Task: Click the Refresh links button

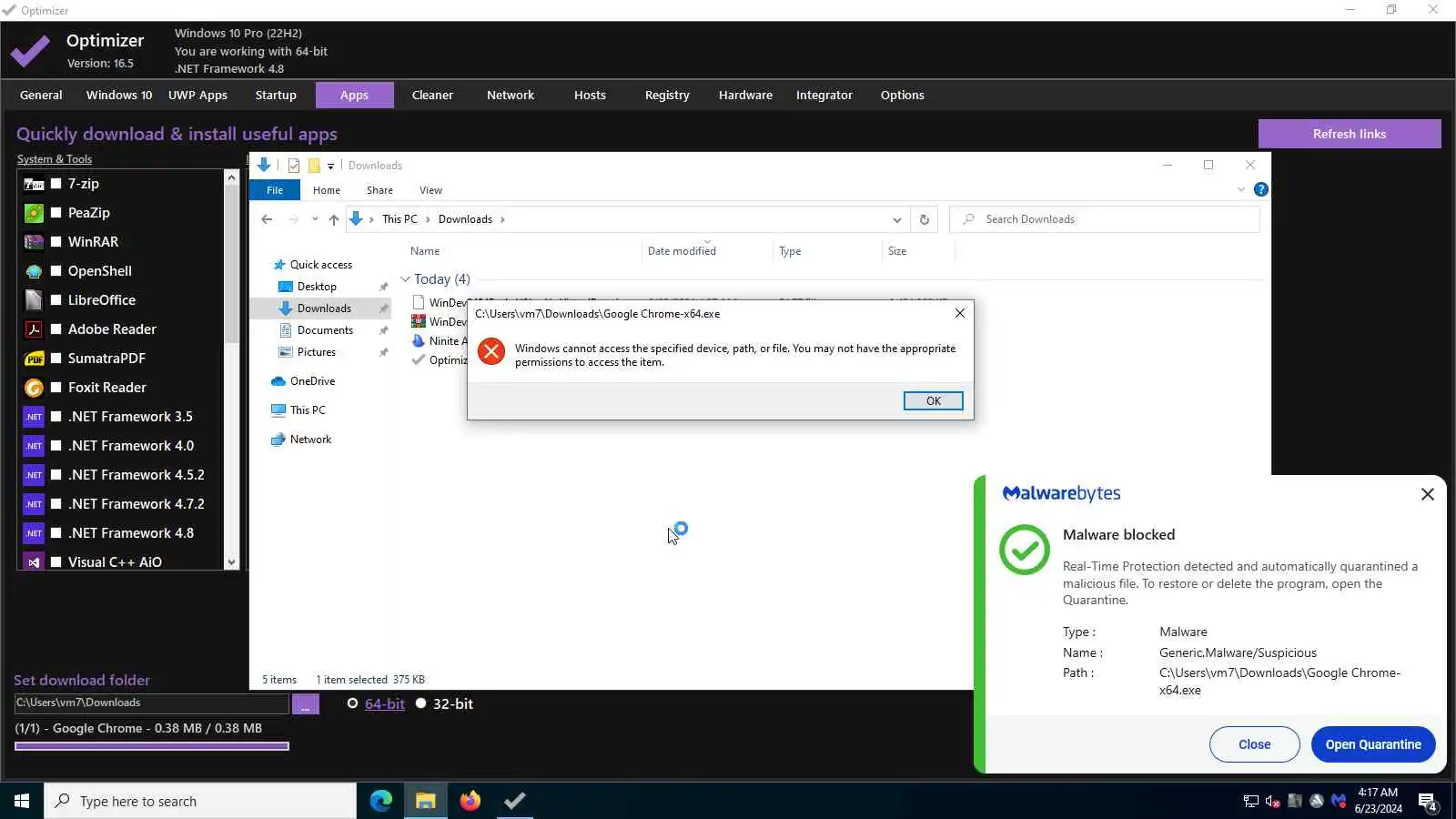Action: click(1350, 134)
